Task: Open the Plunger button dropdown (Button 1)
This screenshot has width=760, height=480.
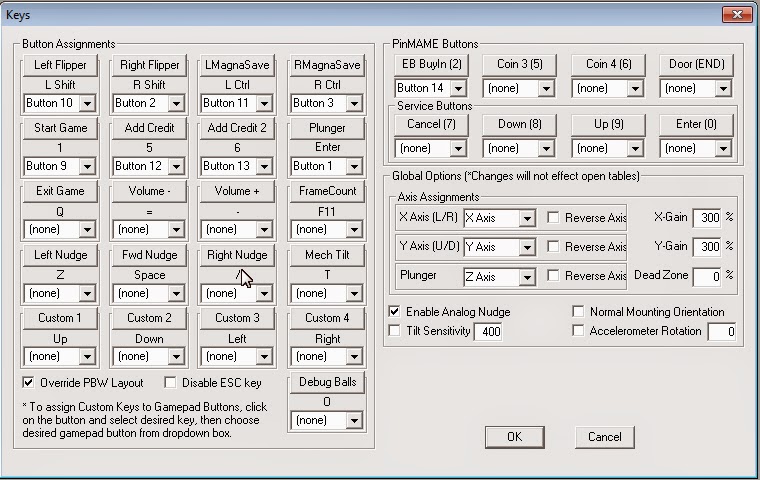Action: point(354,166)
